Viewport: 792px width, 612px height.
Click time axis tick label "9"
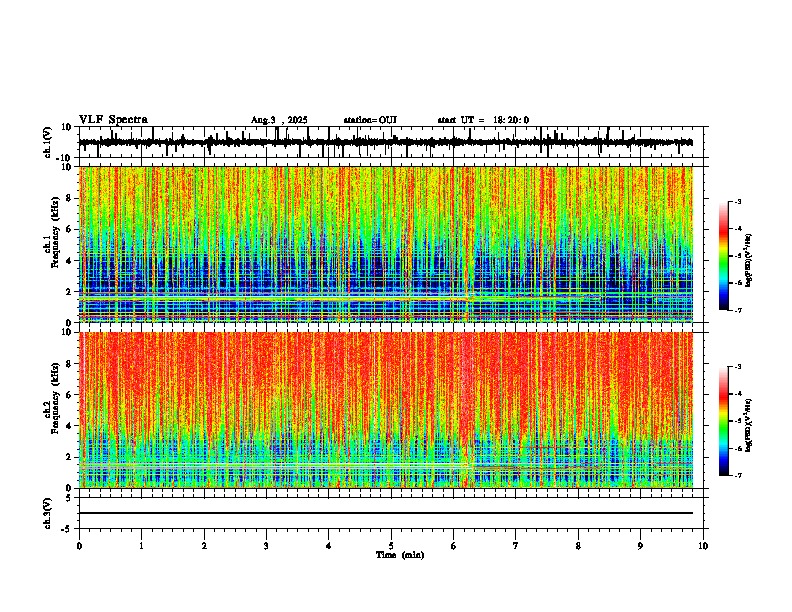tap(640, 546)
